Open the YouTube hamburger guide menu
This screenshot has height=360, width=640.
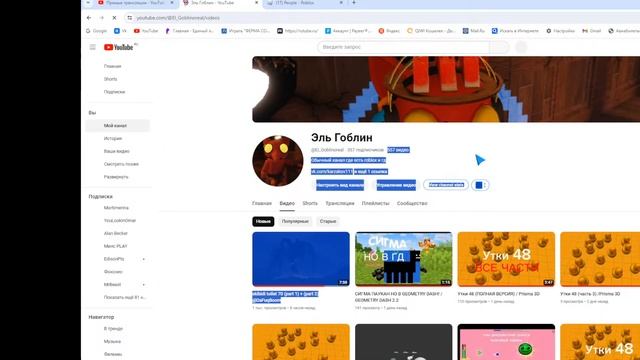[93, 47]
